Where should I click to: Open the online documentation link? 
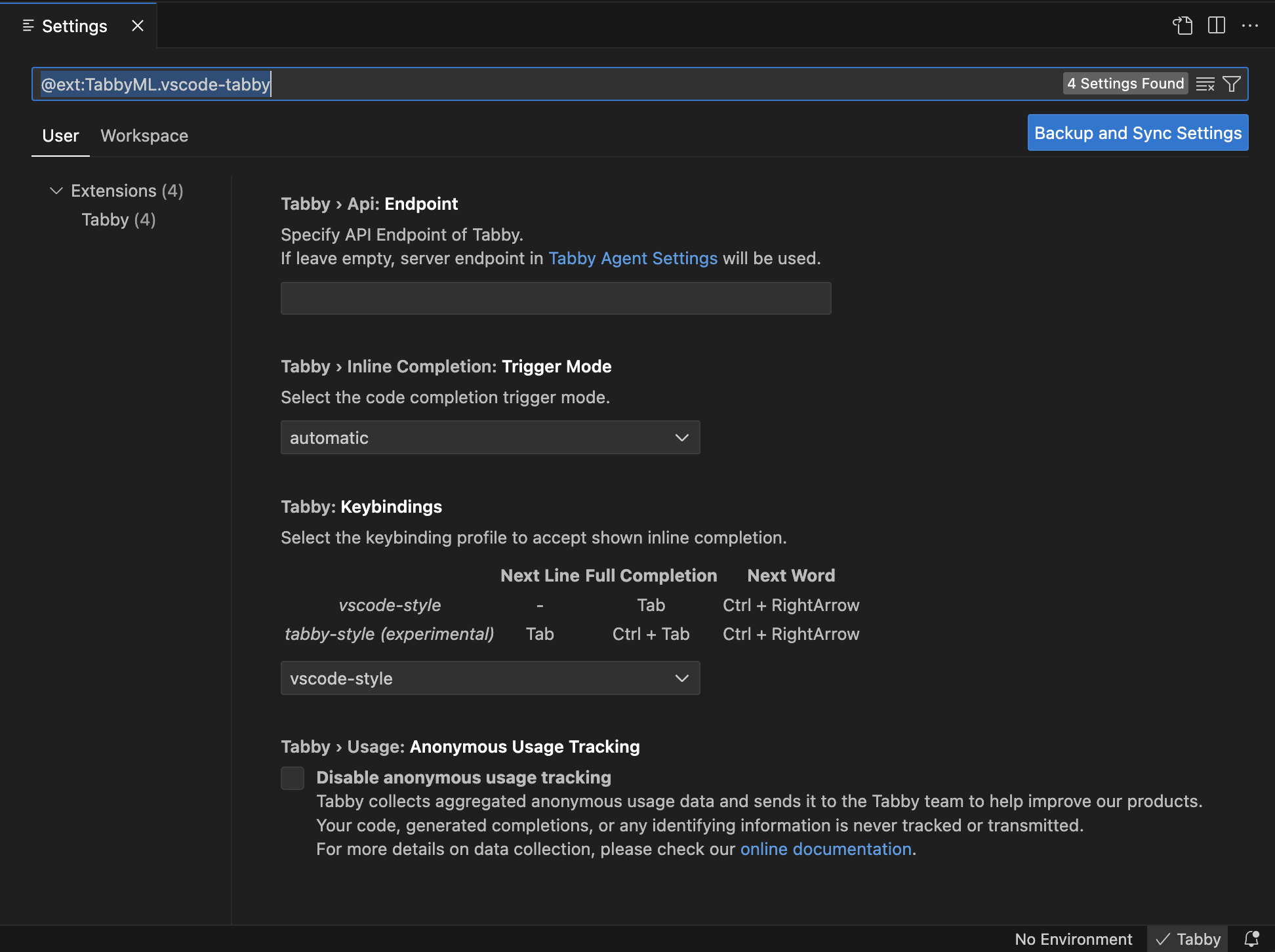826,849
